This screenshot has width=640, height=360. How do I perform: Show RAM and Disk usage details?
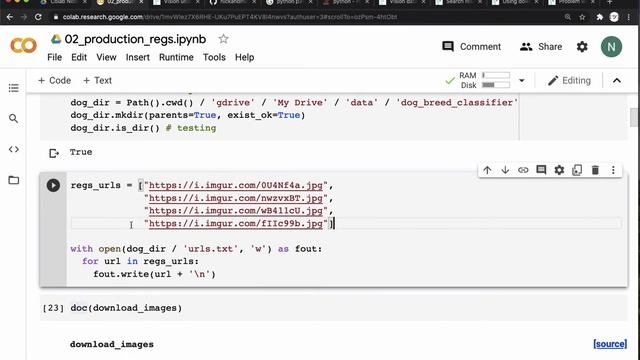click(x=484, y=80)
